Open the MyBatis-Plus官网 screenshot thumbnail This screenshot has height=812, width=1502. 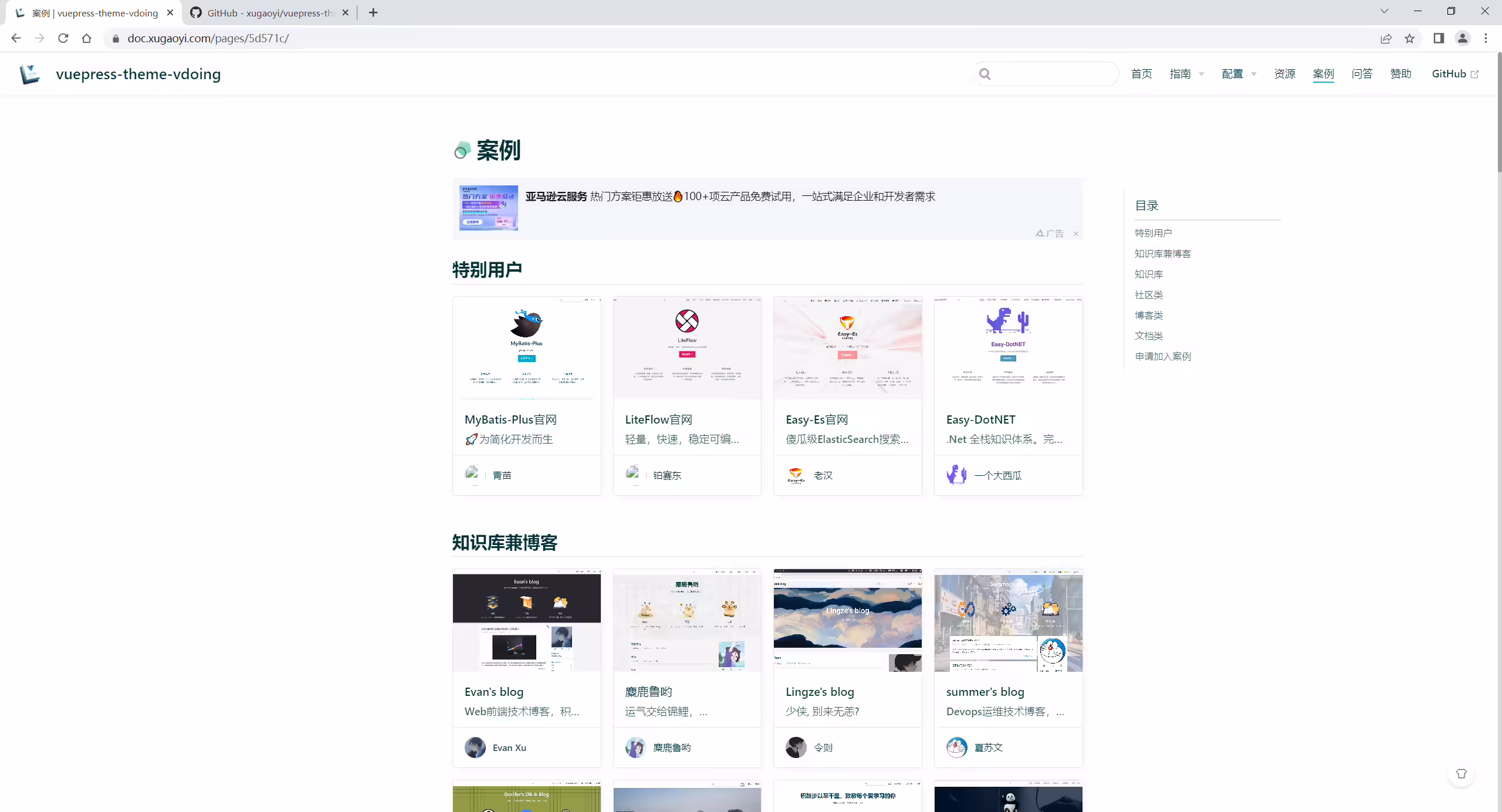point(527,348)
